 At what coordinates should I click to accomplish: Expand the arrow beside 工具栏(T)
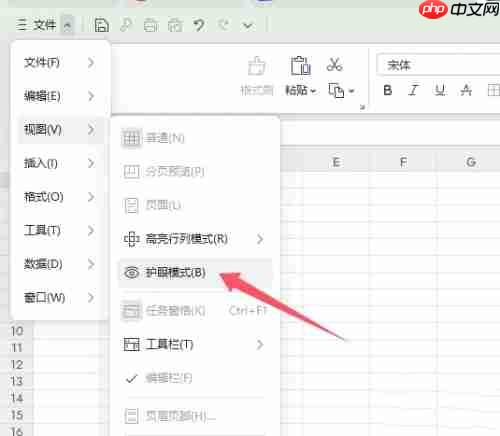pyautogui.click(x=260, y=344)
